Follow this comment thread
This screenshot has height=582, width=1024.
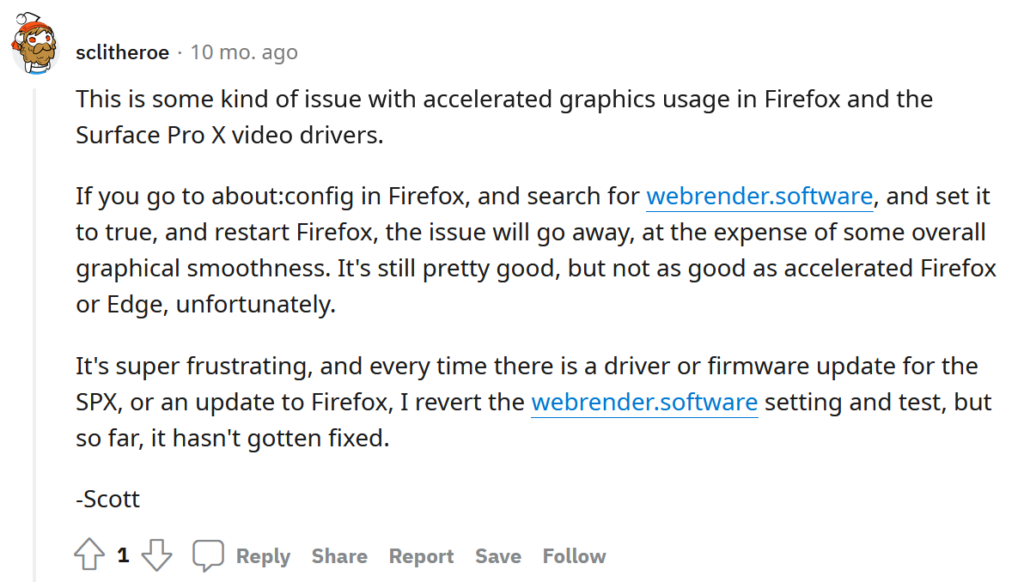pos(575,556)
